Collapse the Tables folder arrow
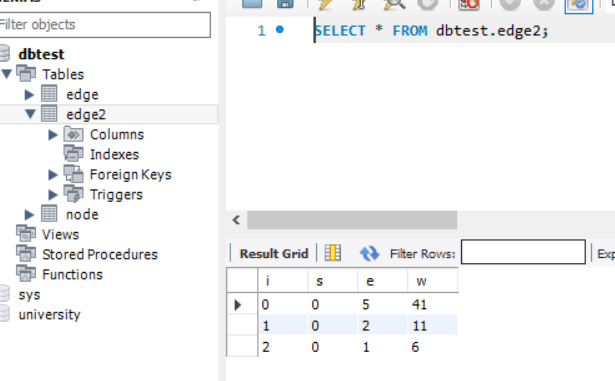 point(7,74)
